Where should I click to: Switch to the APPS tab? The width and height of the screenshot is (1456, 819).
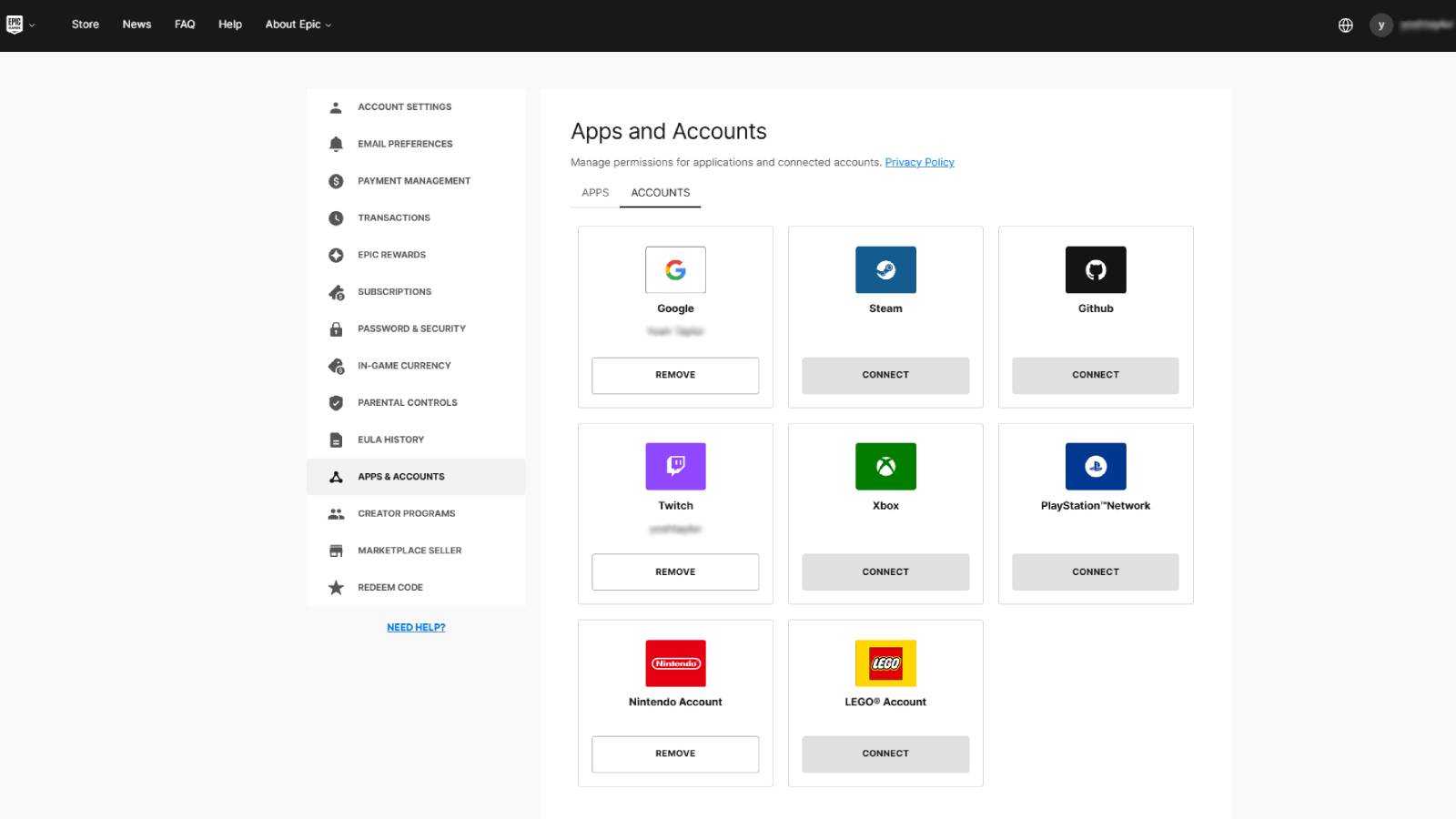(x=595, y=193)
